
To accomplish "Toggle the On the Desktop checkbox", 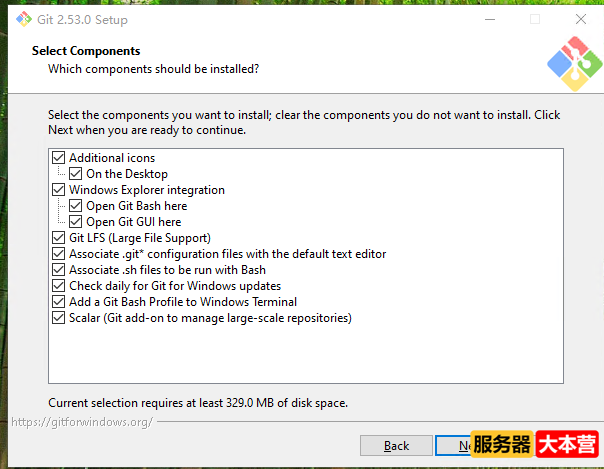I will (75, 174).
